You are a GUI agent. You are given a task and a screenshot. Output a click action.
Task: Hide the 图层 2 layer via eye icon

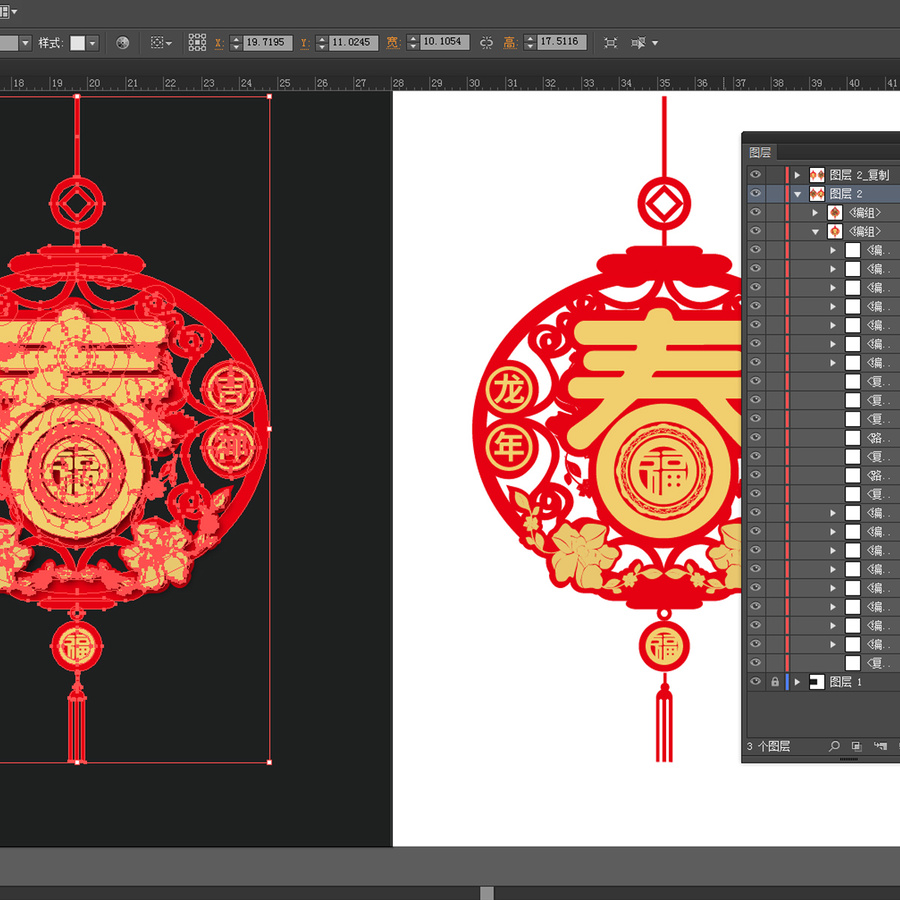(x=755, y=193)
